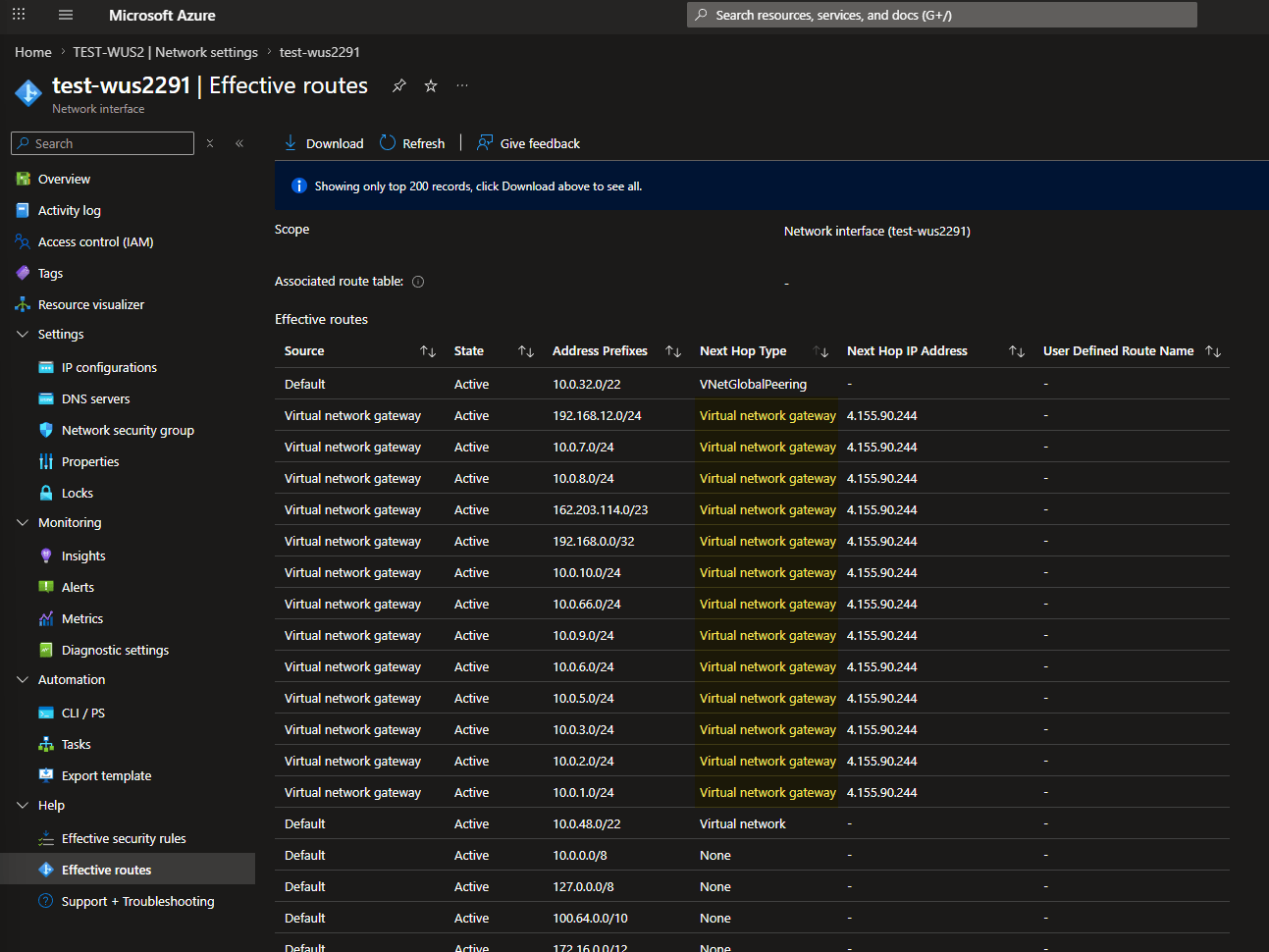This screenshot has height=952, width=1269.
Task: Click the global search resources box
Action: (x=941, y=15)
